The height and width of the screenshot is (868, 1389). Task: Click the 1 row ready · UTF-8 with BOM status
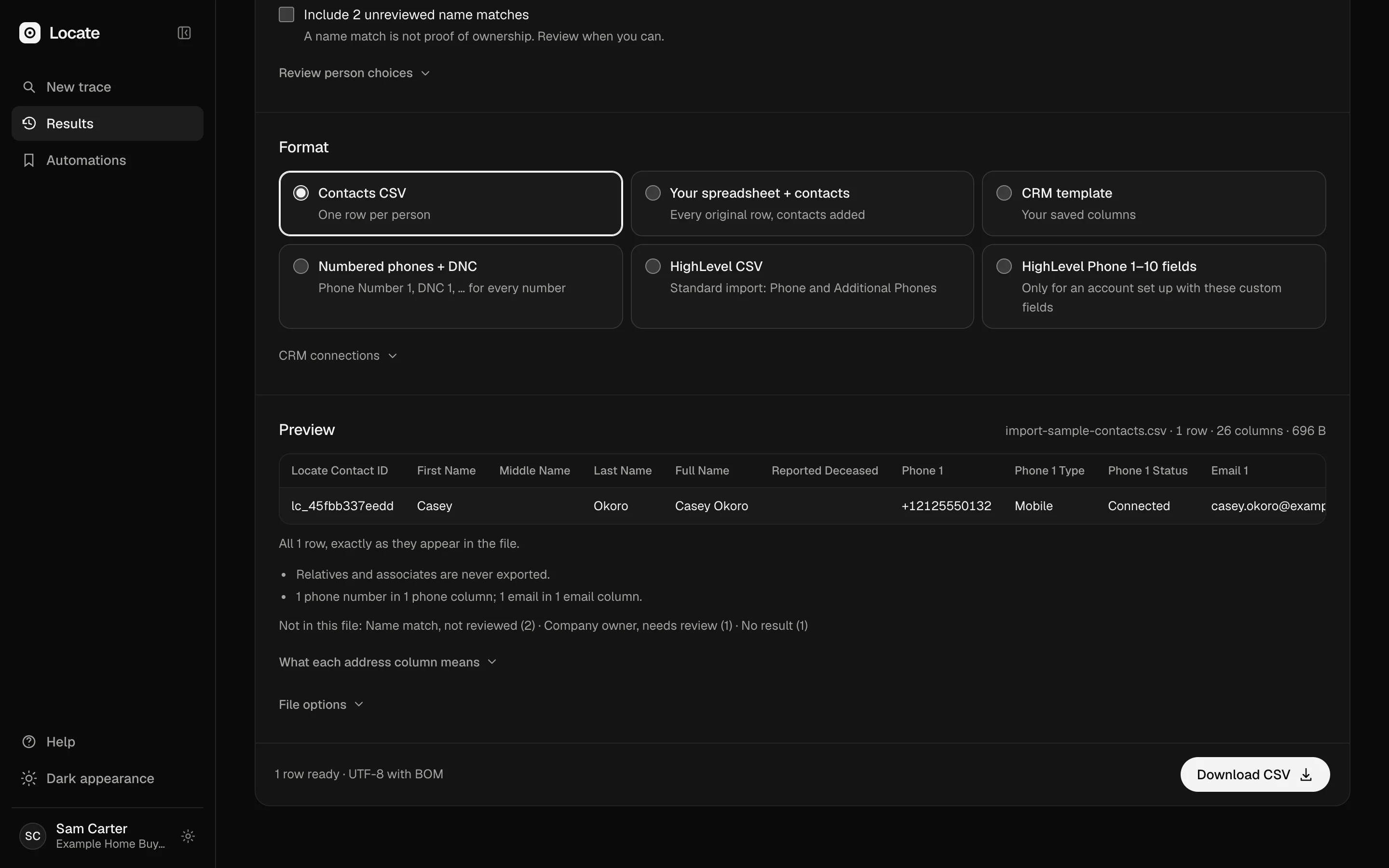click(359, 774)
